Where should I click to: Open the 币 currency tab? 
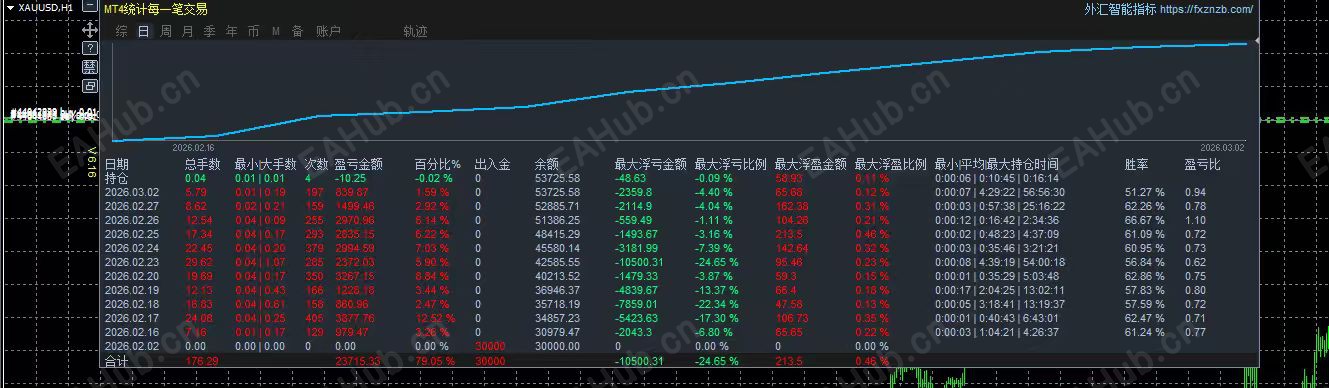[254, 31]
